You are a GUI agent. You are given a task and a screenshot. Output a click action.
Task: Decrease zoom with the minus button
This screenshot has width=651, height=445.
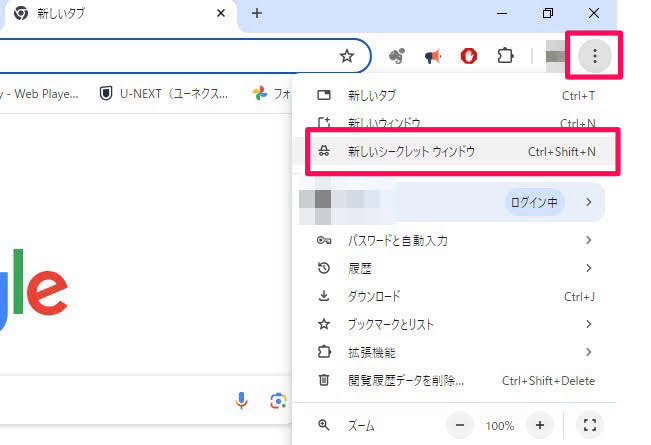coord(461,425)
